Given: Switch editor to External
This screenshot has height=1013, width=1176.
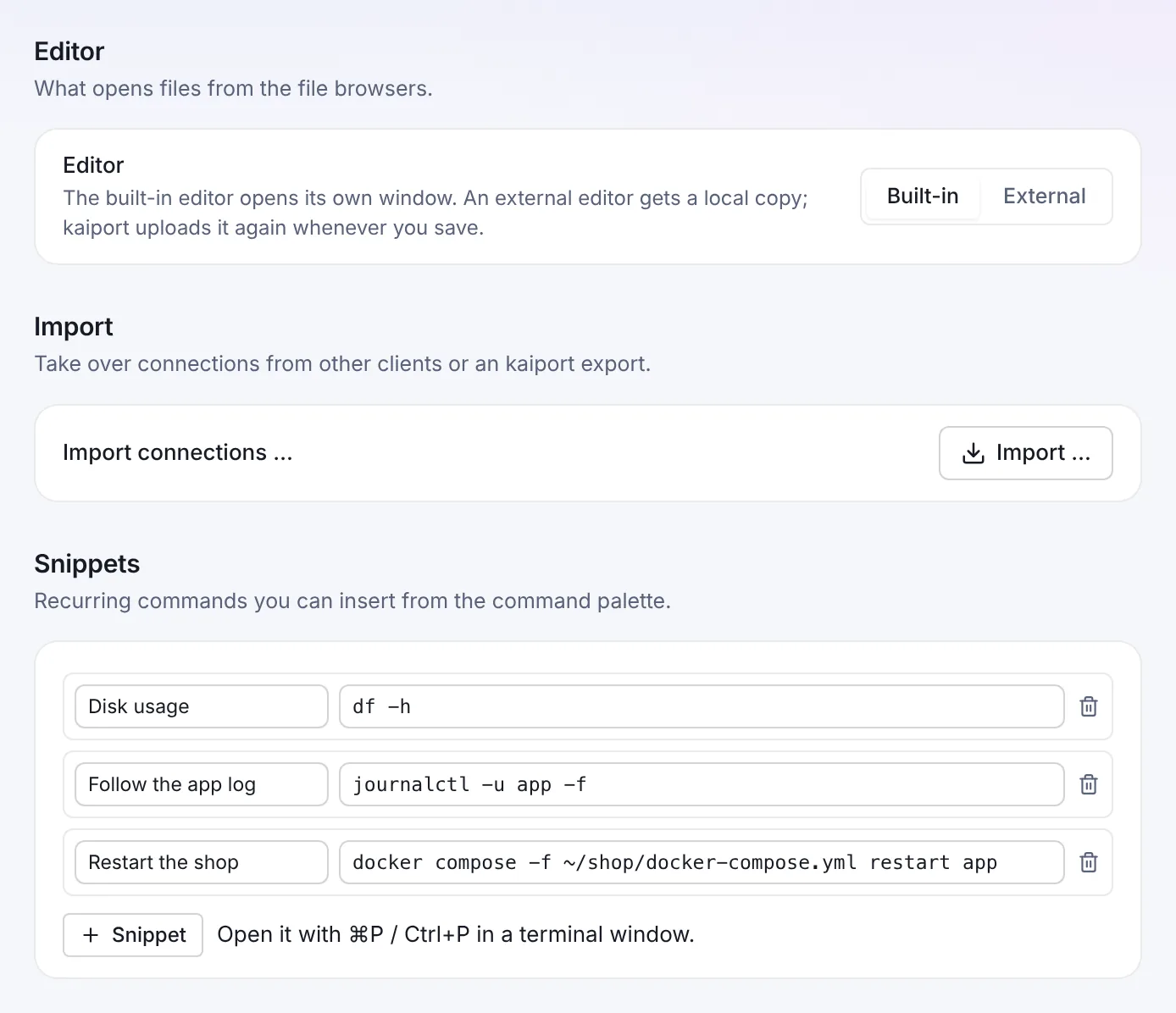Looking at the screenshot, I should pos(1044,197).
